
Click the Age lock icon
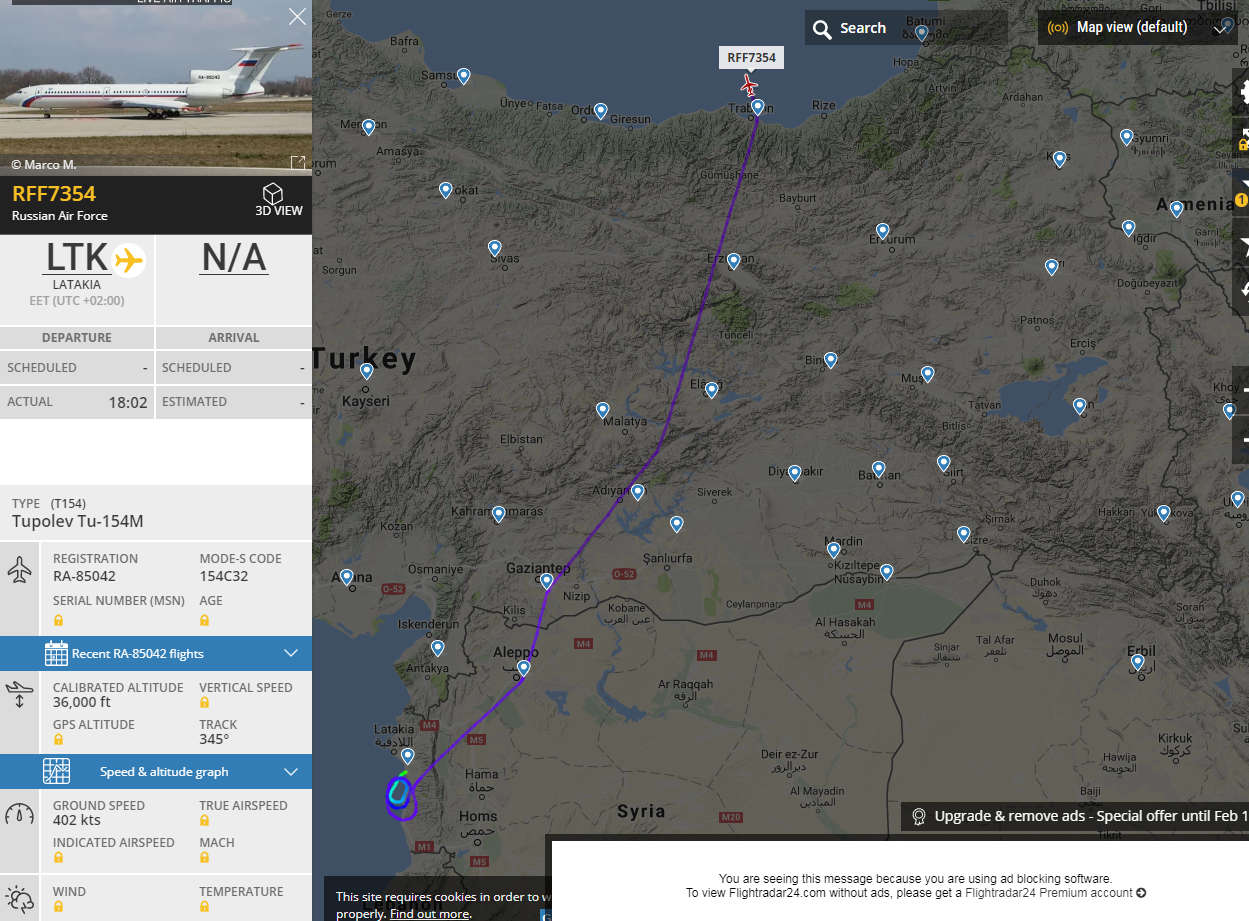204,620
